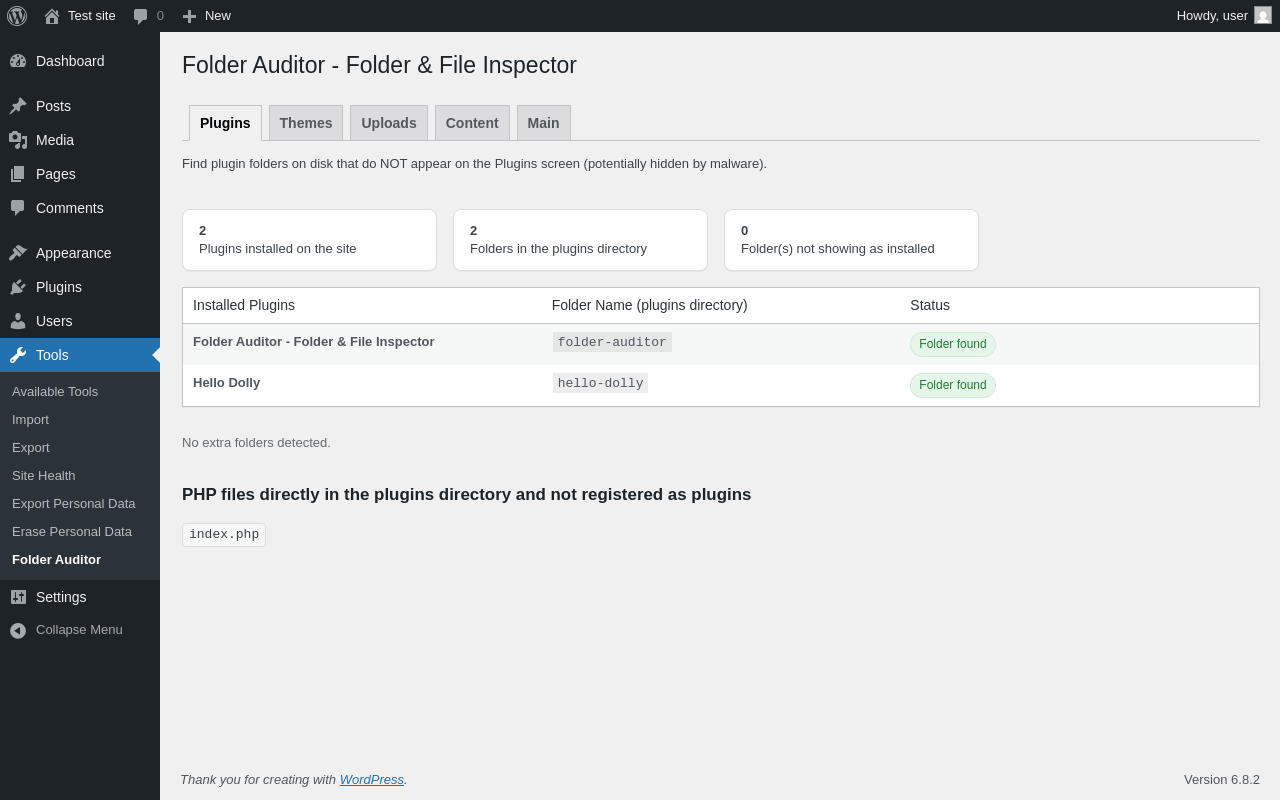Click the Settings sliders icon
1280x800 pixels.
pos(18,597)
